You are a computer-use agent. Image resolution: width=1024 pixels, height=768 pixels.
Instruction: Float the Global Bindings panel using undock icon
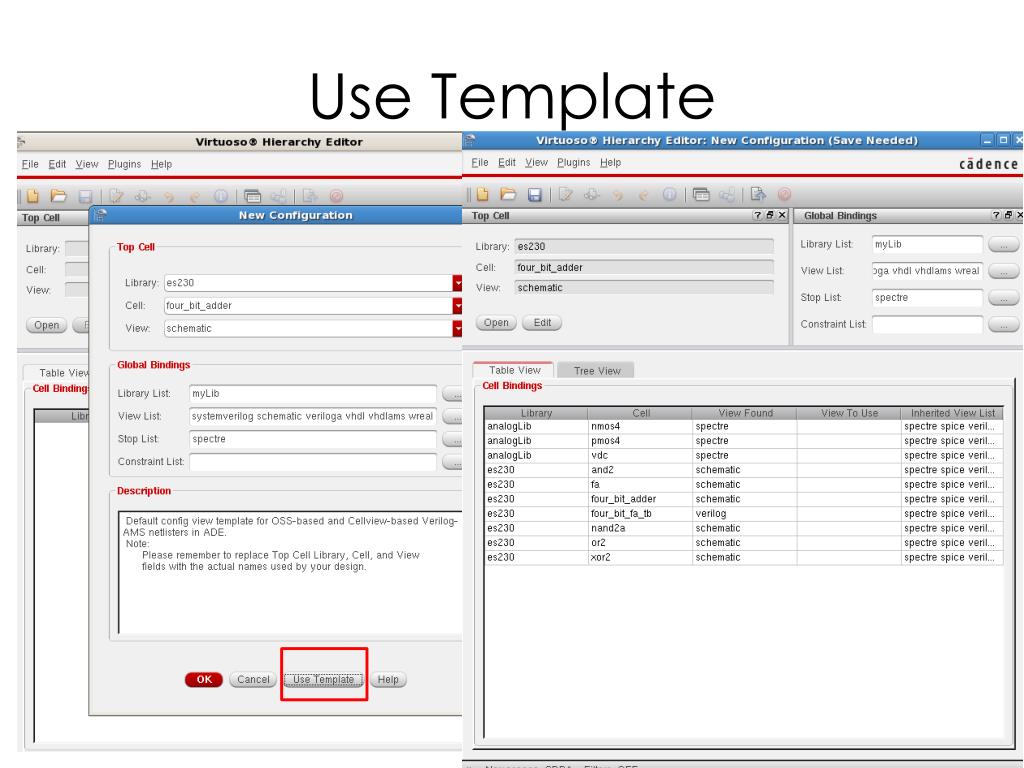point(1008,216)
